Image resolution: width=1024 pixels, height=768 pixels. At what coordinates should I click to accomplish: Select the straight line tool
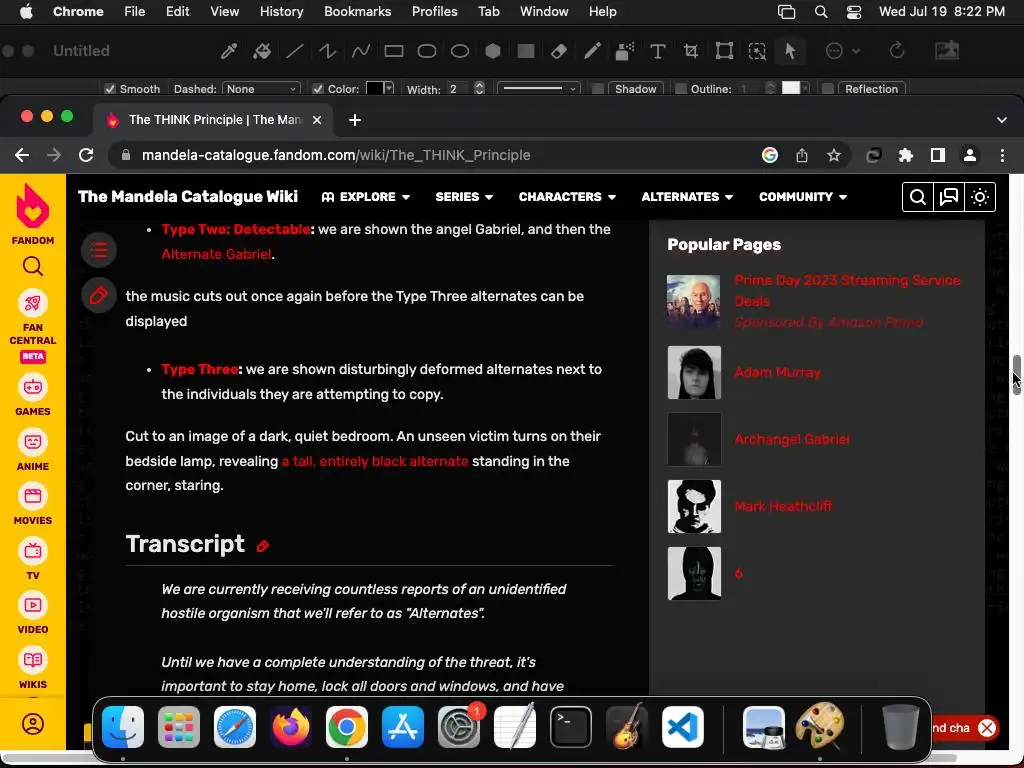pyautogui.click(x=295, y=51)
